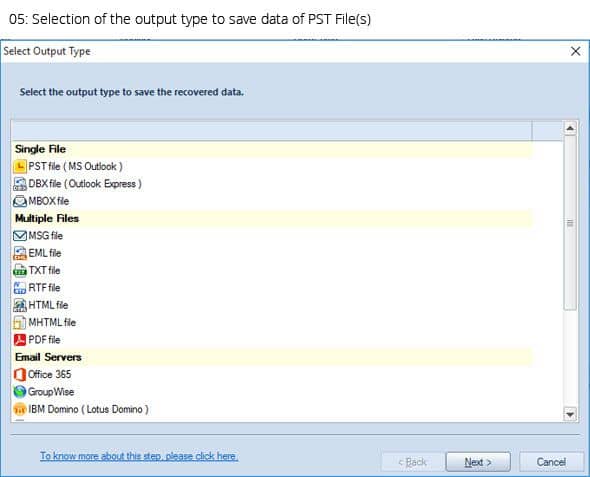Click the DBX file icon
Viewport: 590px width, 477px height.
(x=20, y=184)
